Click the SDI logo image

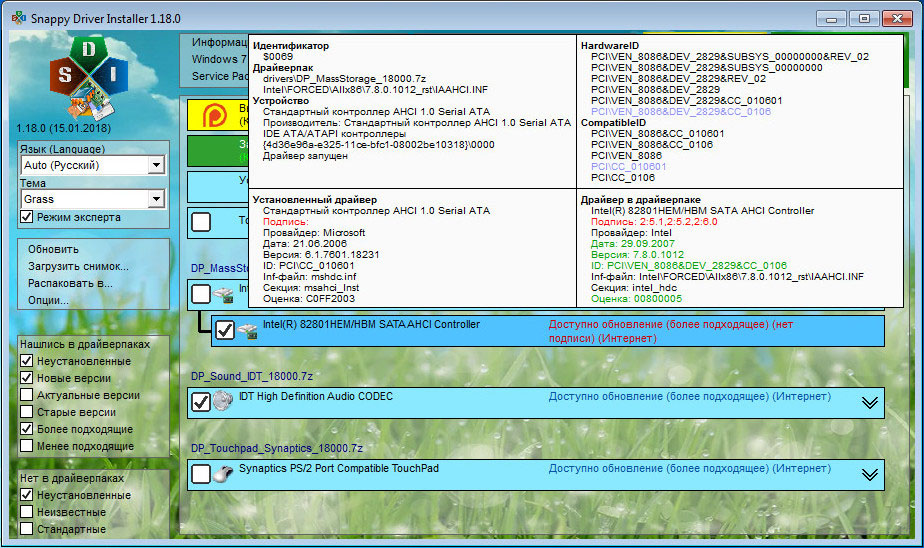88,77
